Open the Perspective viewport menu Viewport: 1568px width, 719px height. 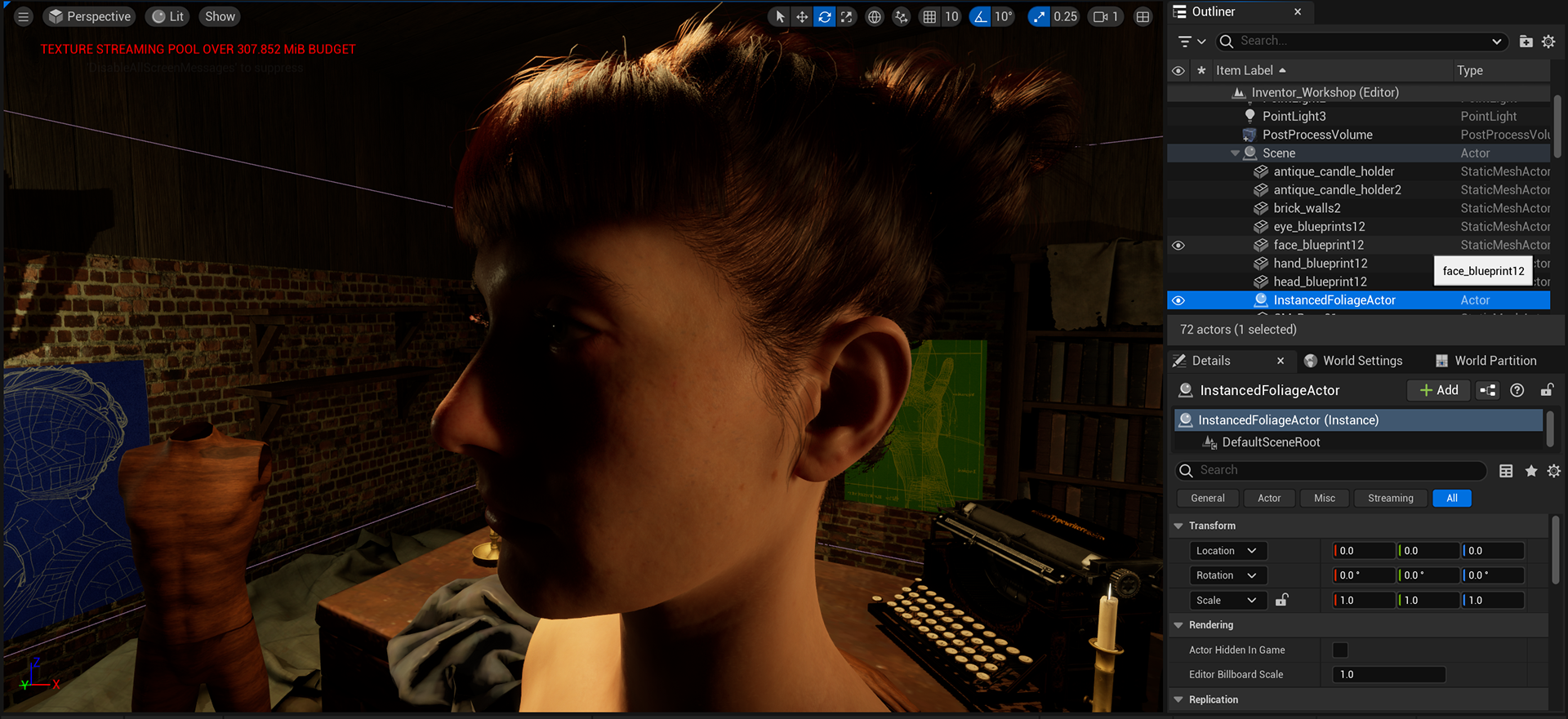pyautogui.click(x=89, y=16)
